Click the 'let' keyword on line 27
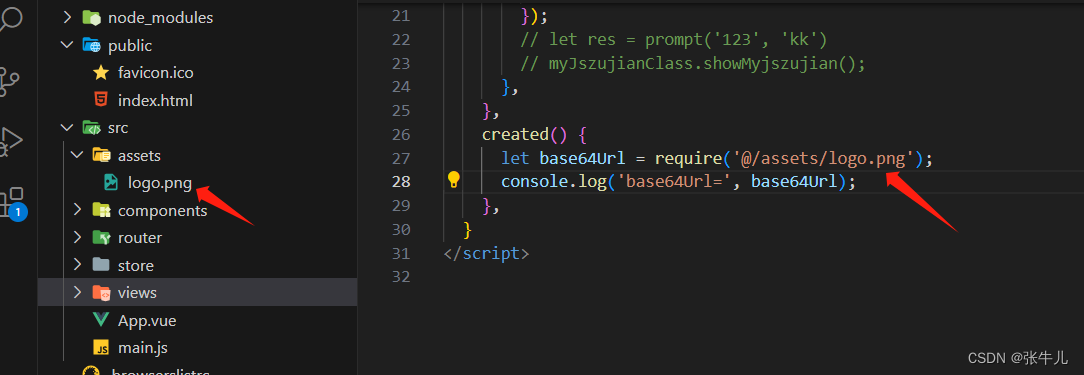This screenshot has height=375, width=1084. click(x=515, y=158)
